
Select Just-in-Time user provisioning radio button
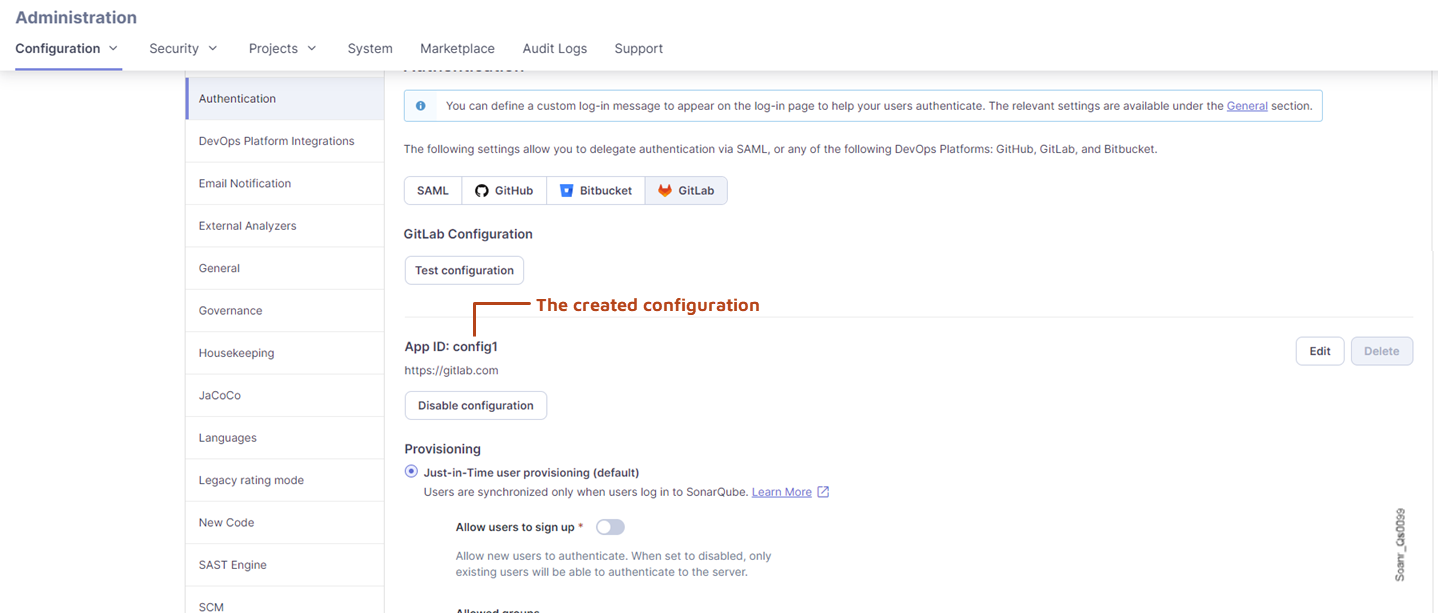(411, 471)
